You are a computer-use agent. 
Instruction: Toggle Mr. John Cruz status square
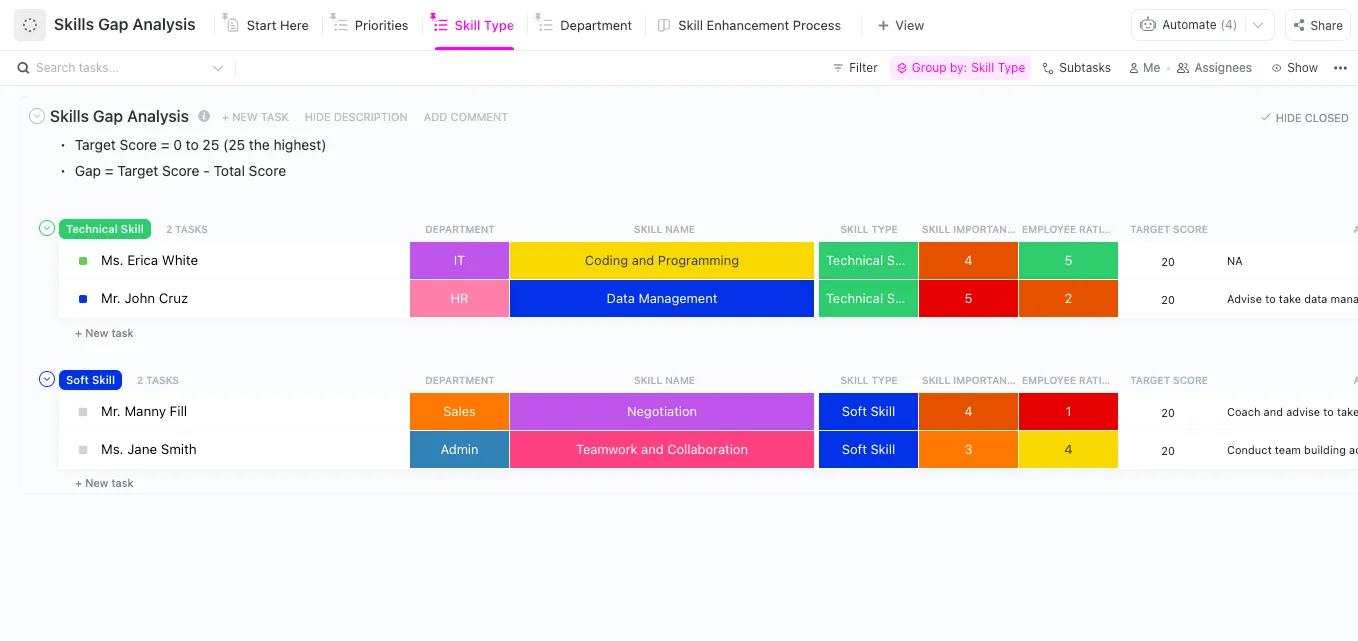(x=83, y=299)
